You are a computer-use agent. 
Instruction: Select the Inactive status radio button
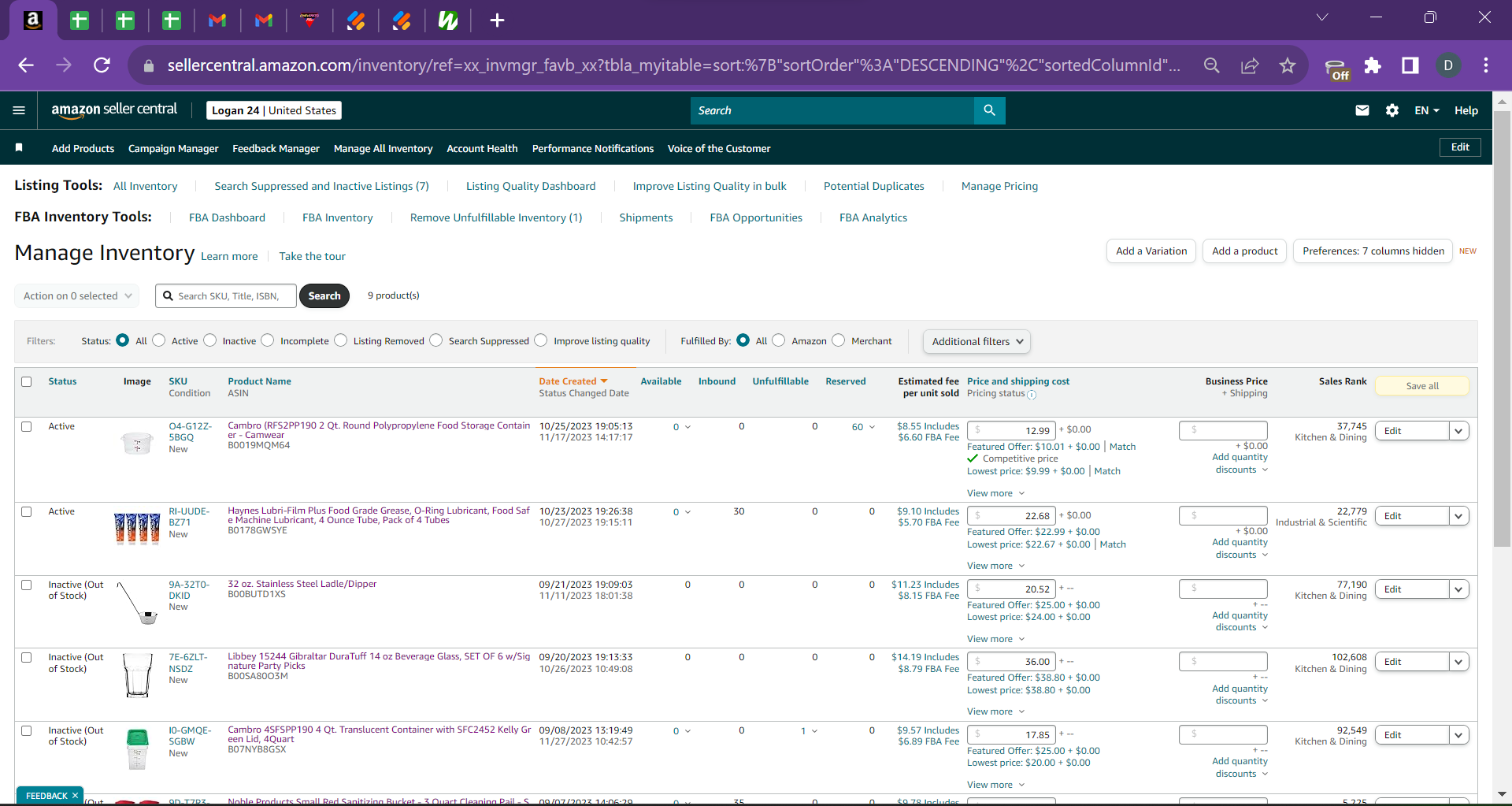click(x=209, y=340)
